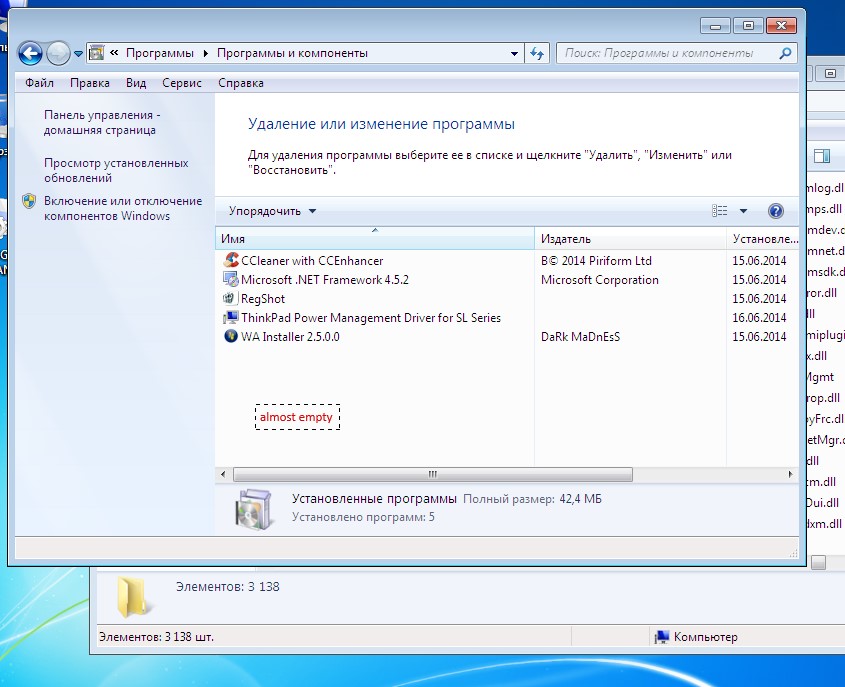This screenshot has height=687, width=845.
Task: Click the Программы и компоненты breadcrumb
Action: [292, 53]
